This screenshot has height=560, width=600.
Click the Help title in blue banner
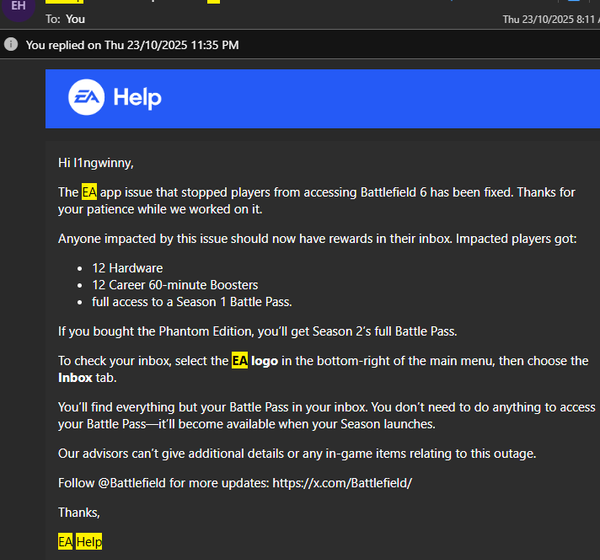137,97
